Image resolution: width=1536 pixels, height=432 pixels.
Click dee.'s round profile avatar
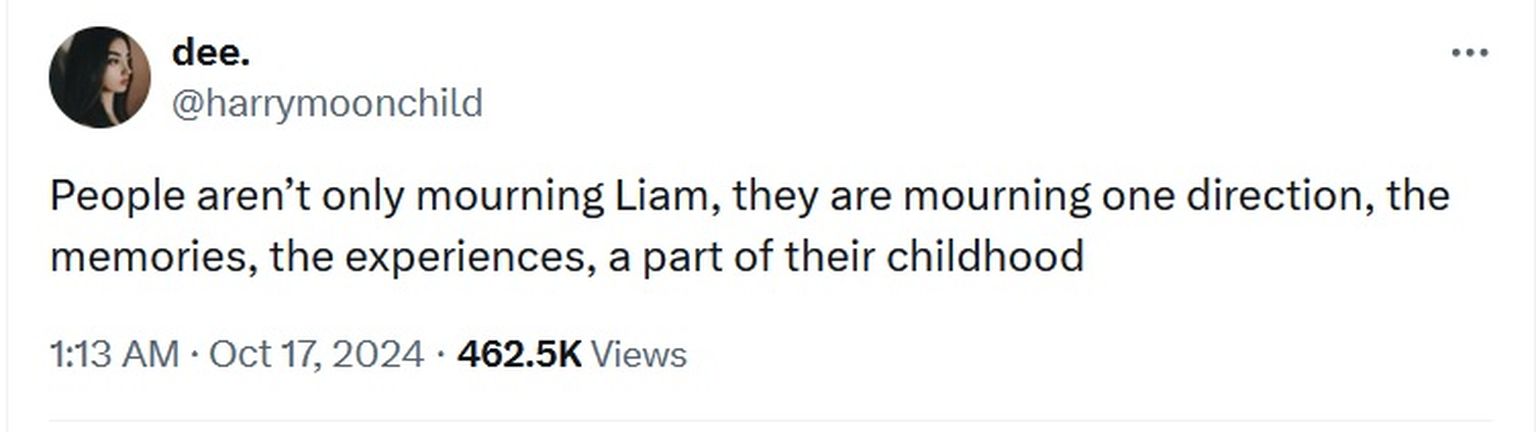point(99,77)
